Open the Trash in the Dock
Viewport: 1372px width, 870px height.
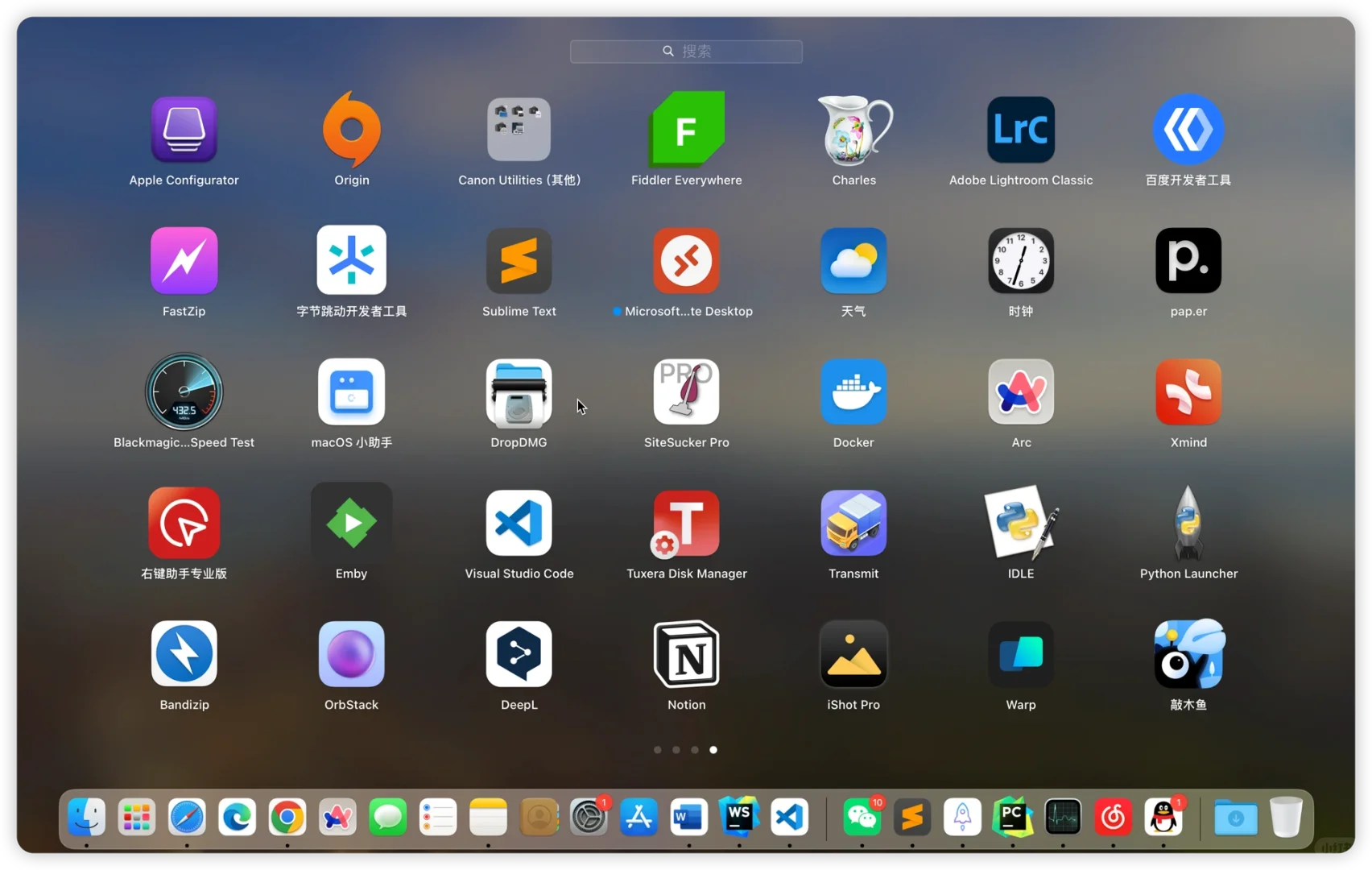(x=1286, y=818)
